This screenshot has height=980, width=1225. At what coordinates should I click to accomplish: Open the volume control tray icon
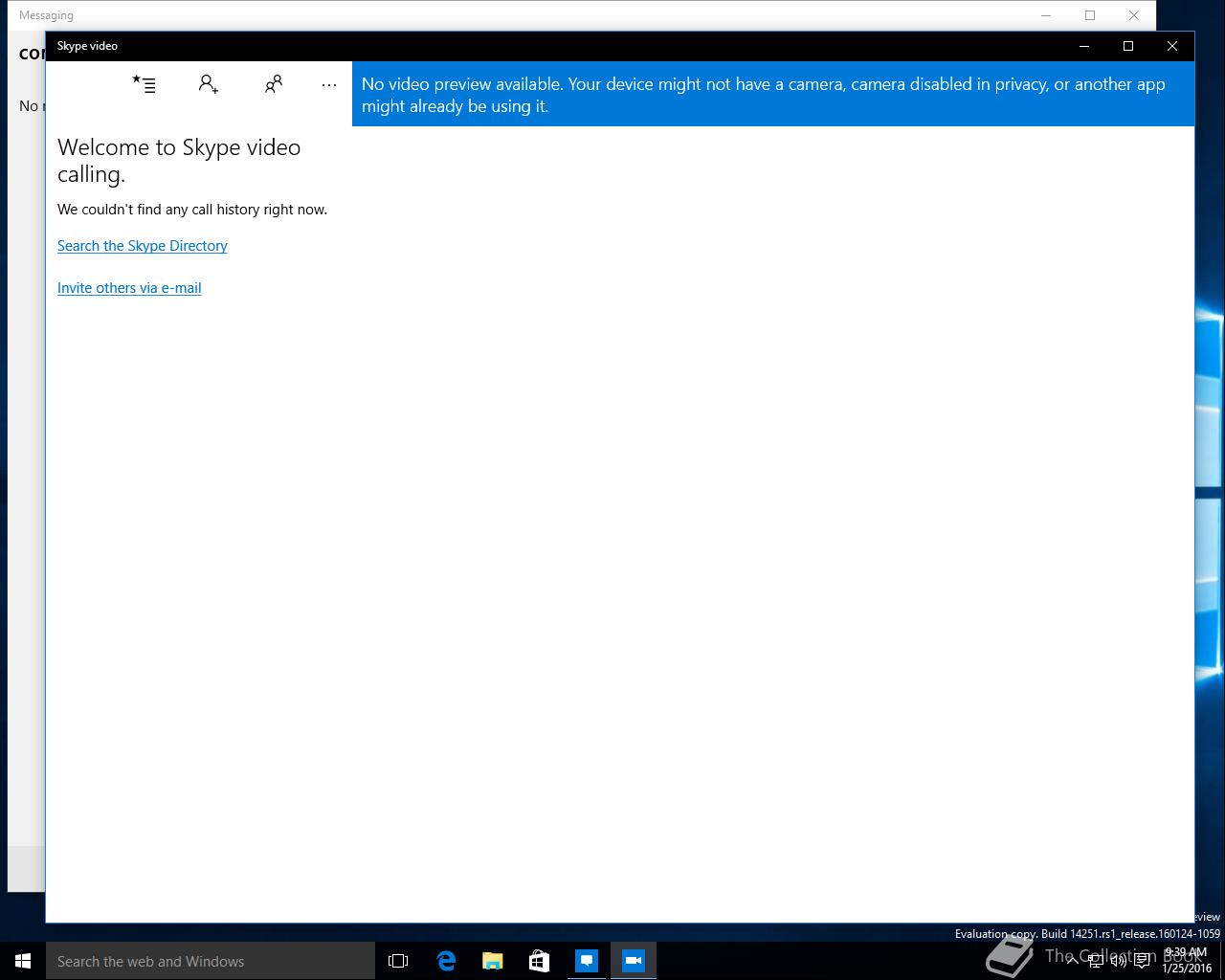coord(1119,961)
